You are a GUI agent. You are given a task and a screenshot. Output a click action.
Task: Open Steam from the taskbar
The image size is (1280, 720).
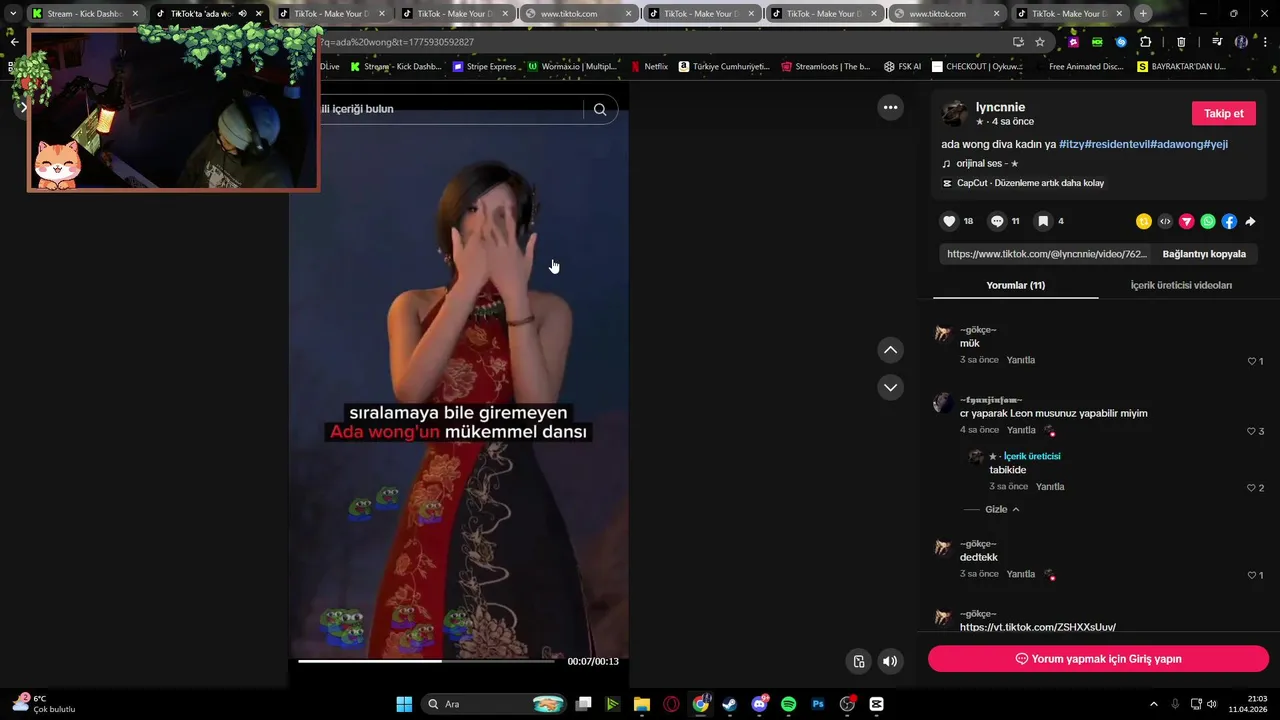729,704
